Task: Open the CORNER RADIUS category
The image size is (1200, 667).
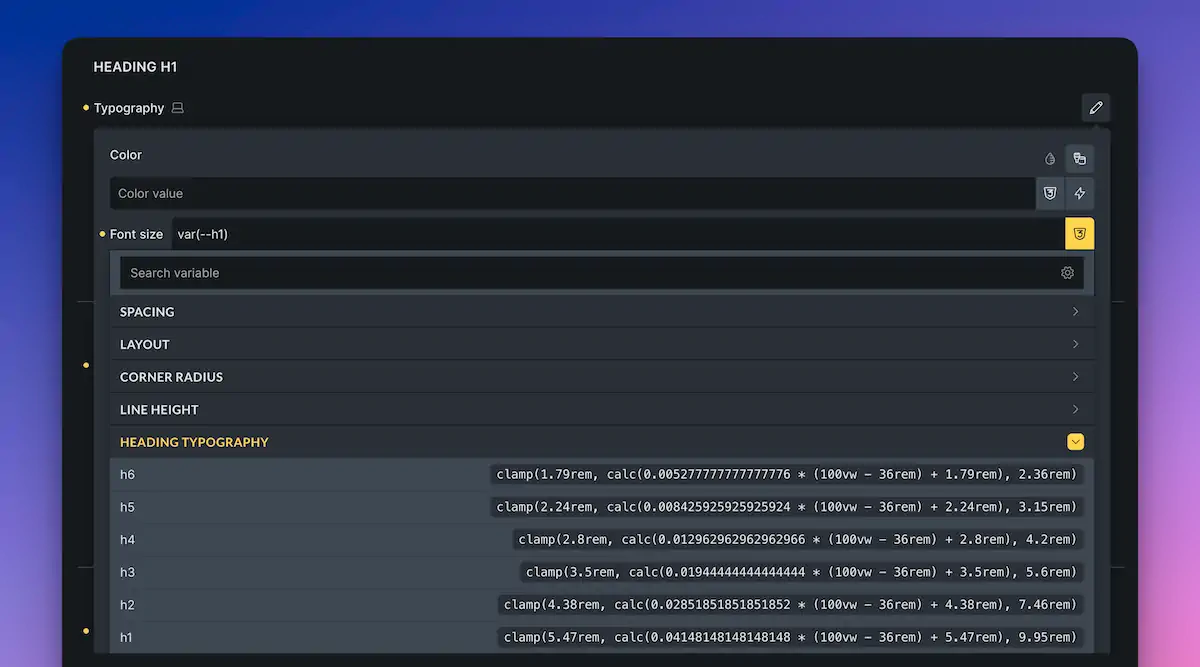Action: 600,376
